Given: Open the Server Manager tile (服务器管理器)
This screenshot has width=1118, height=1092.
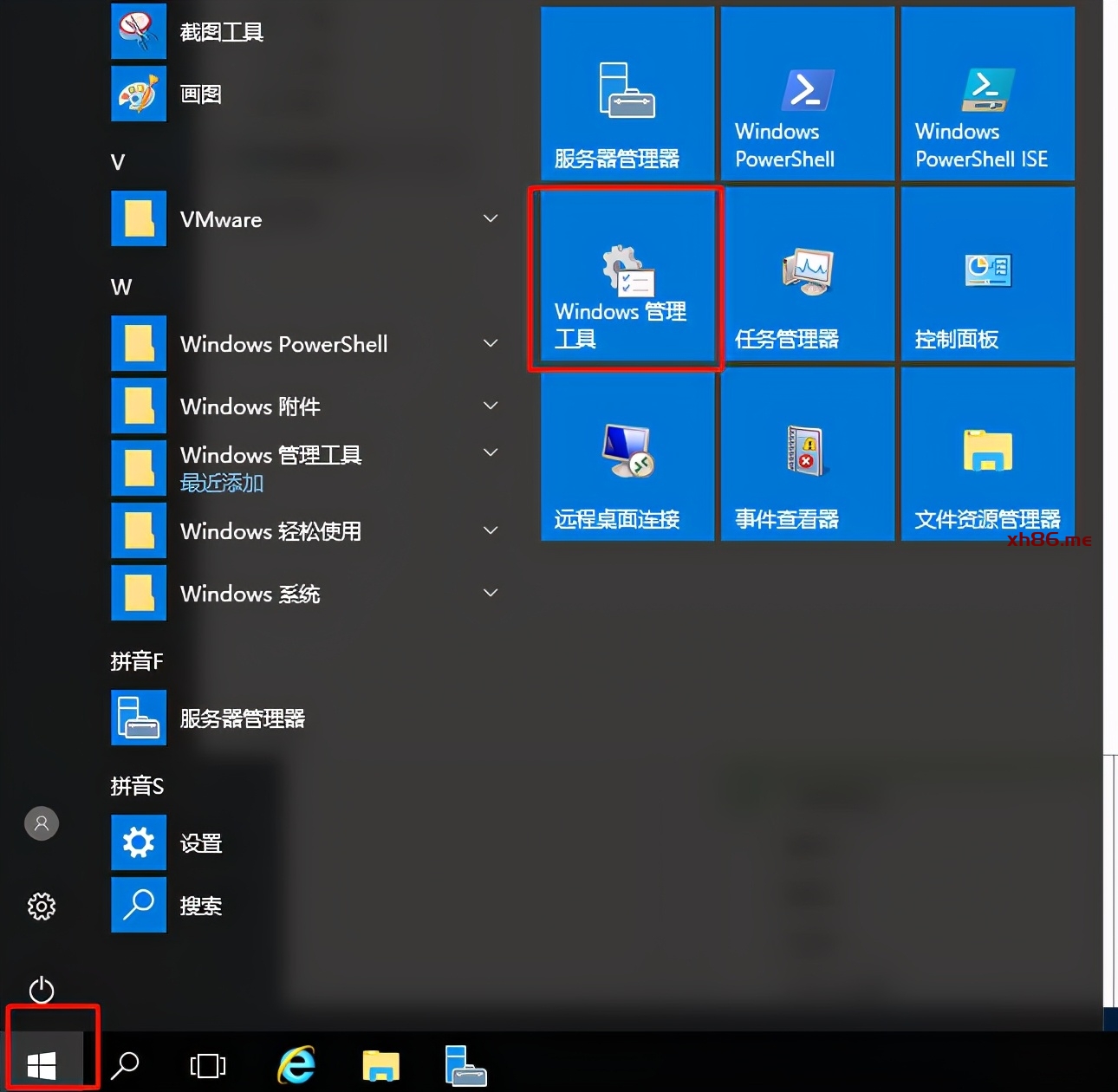Looking at the screenshot, I should [627, 94].
